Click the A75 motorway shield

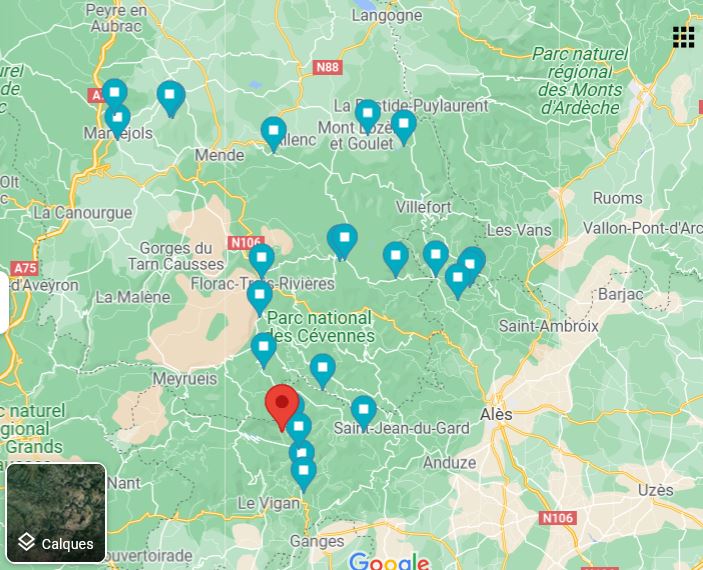[x=25, y=268]
